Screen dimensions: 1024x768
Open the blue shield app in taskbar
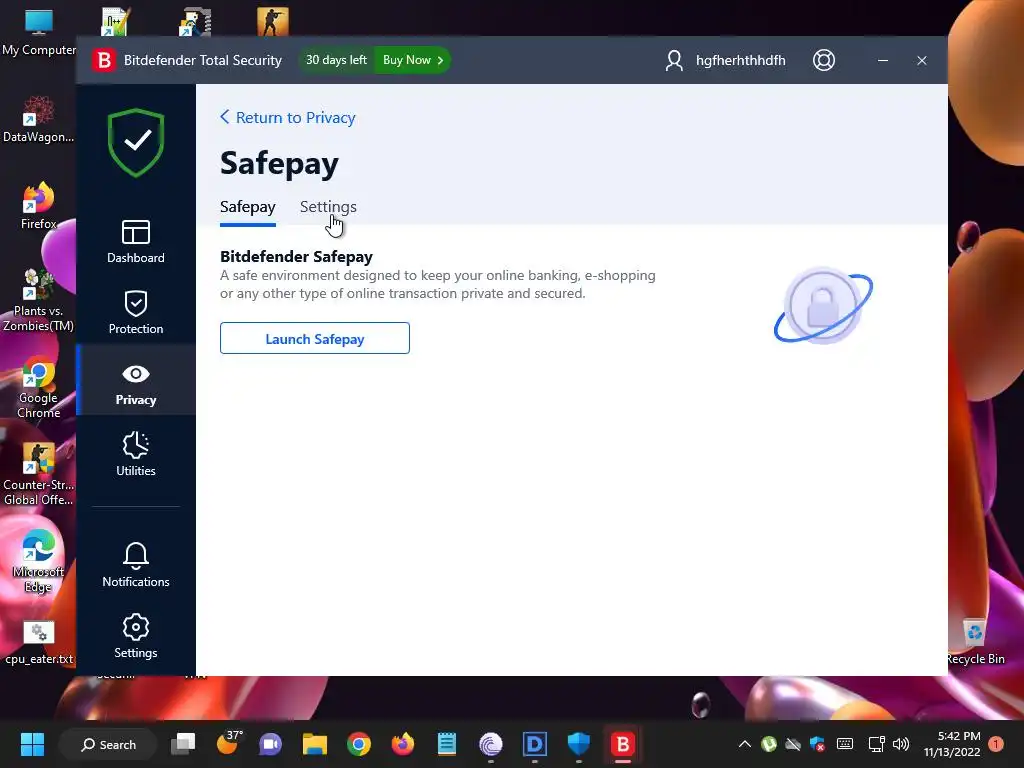point(579,744)
